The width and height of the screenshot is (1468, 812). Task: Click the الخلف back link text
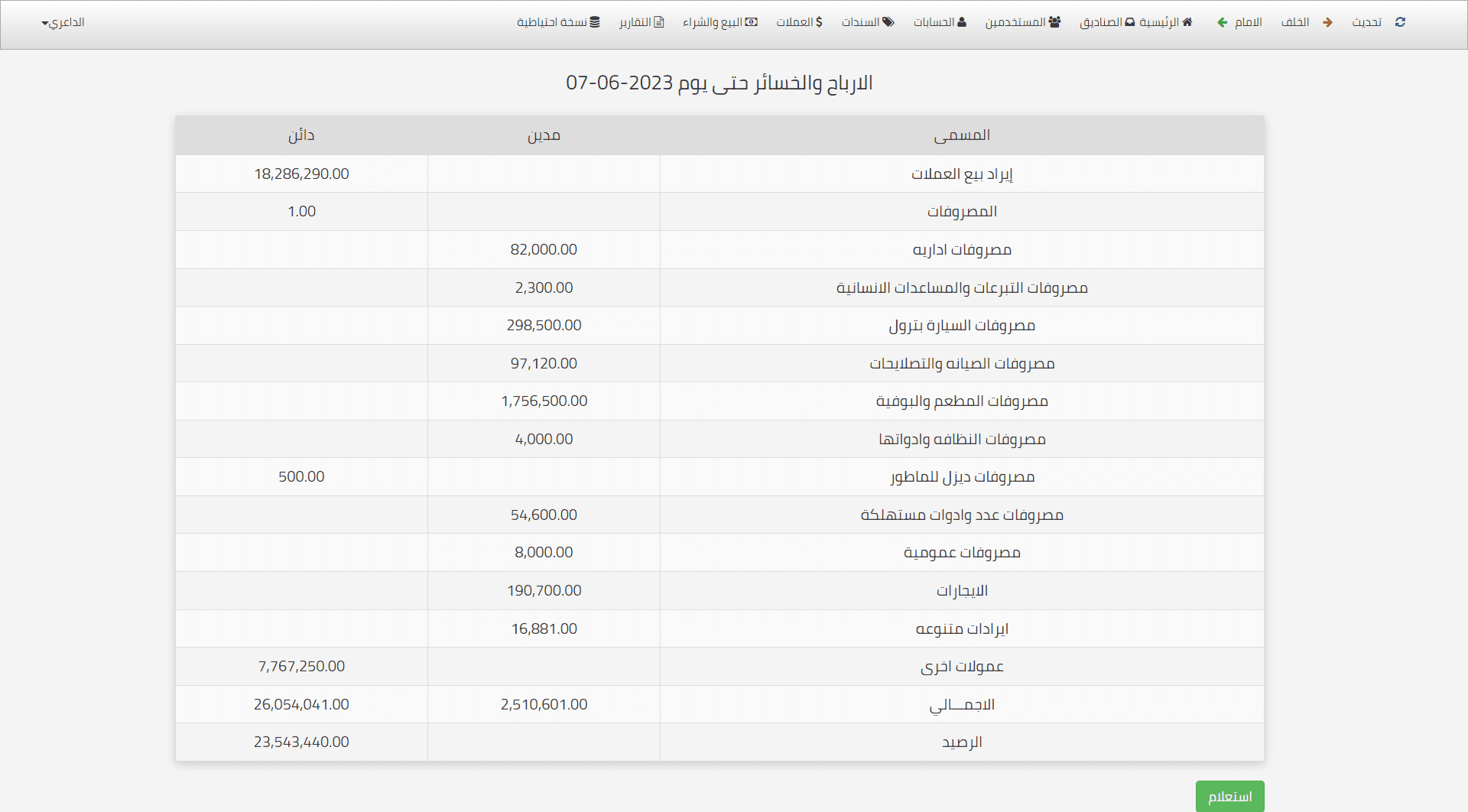click(1295, 22)
